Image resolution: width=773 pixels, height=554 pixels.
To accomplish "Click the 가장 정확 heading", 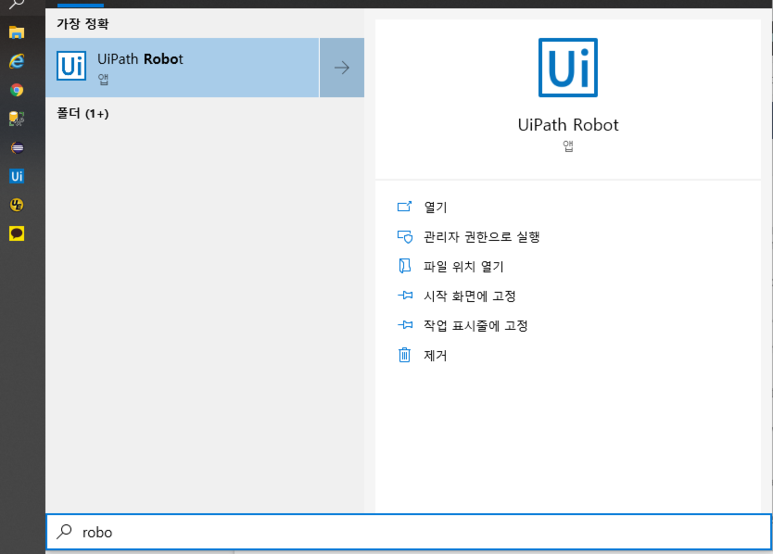I will tap(82, 24).
